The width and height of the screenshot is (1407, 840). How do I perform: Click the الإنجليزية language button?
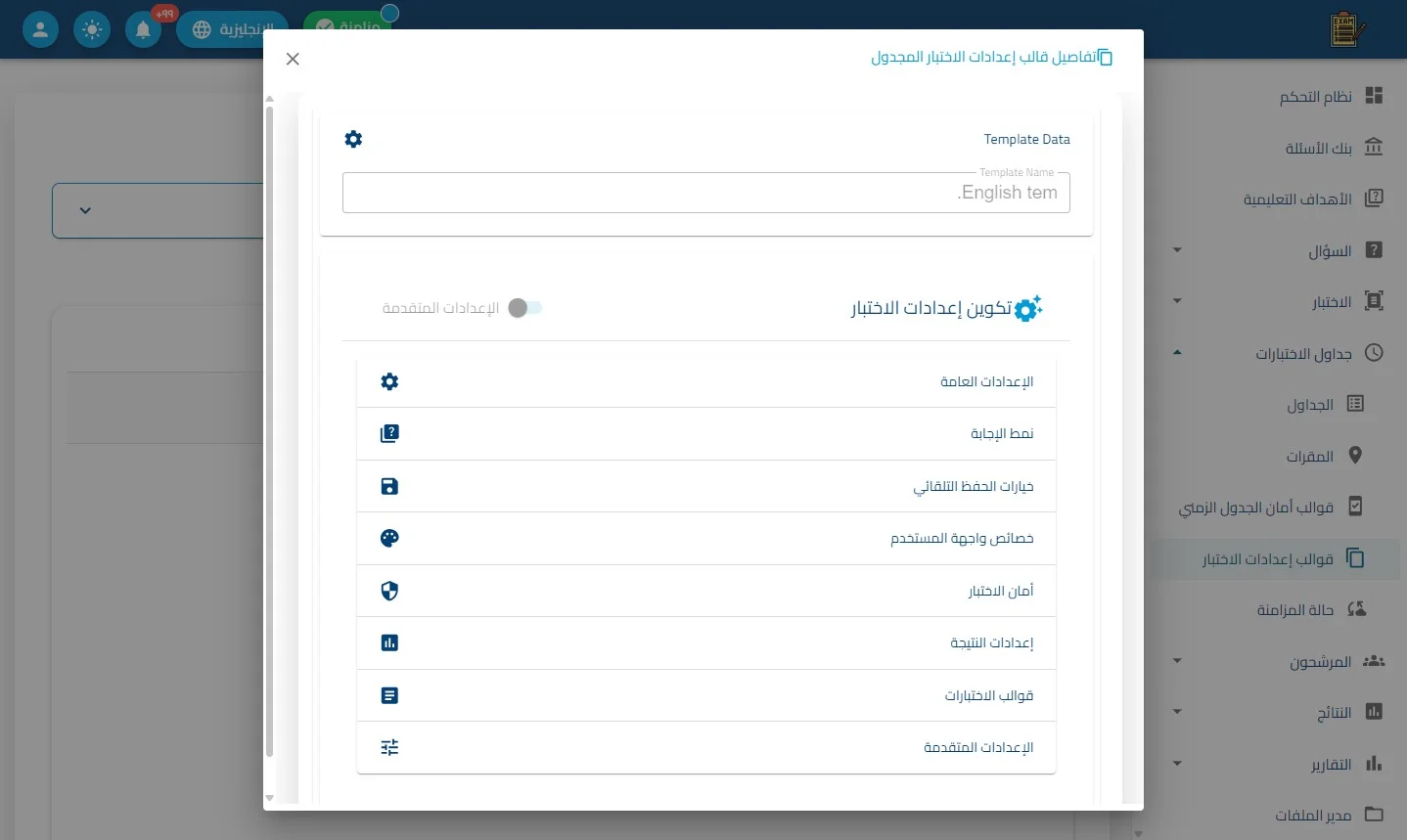[232, 29]
